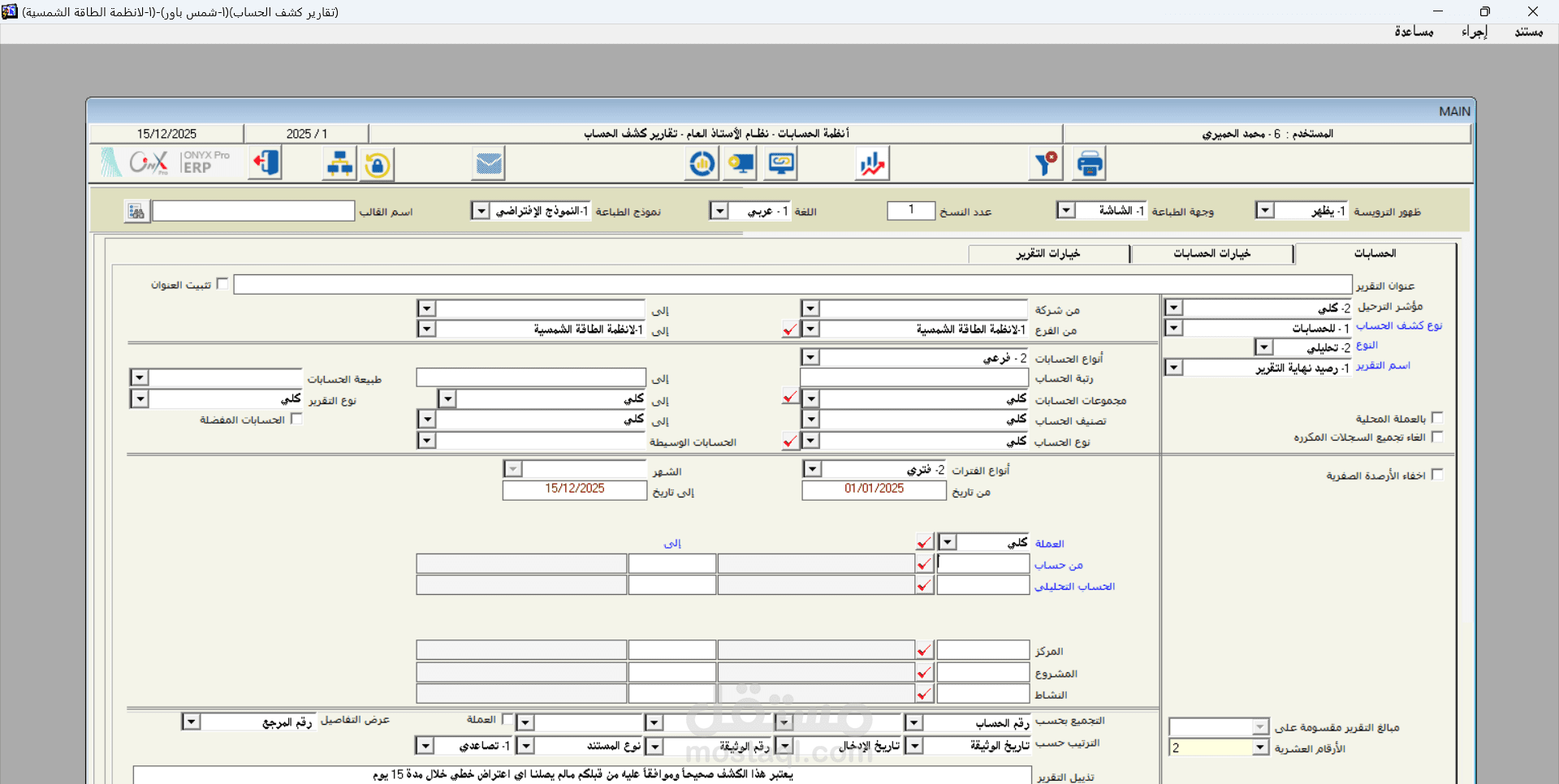Open the إجراء menu

[1475, 32]
